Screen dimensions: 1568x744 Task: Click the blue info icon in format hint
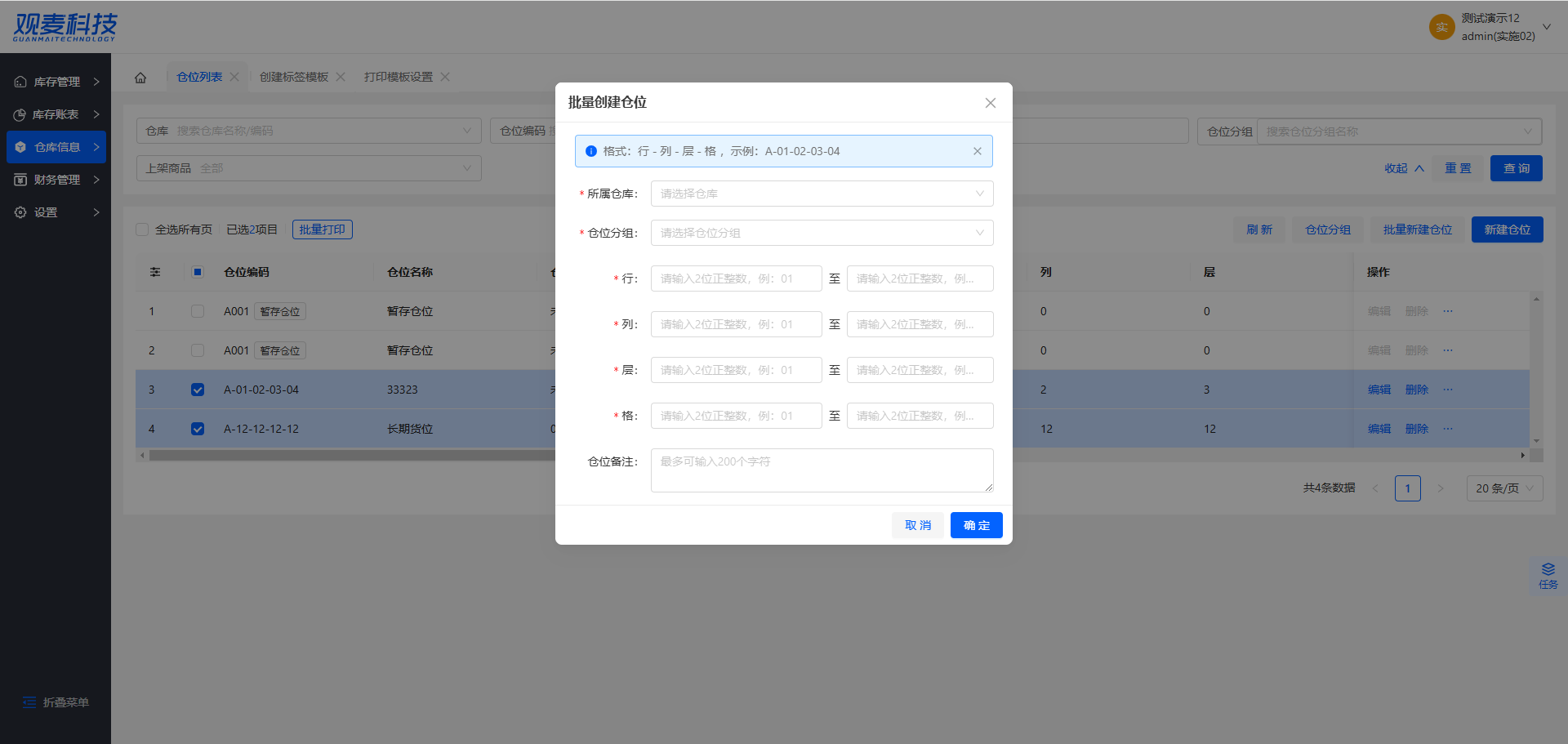[591, 151]
